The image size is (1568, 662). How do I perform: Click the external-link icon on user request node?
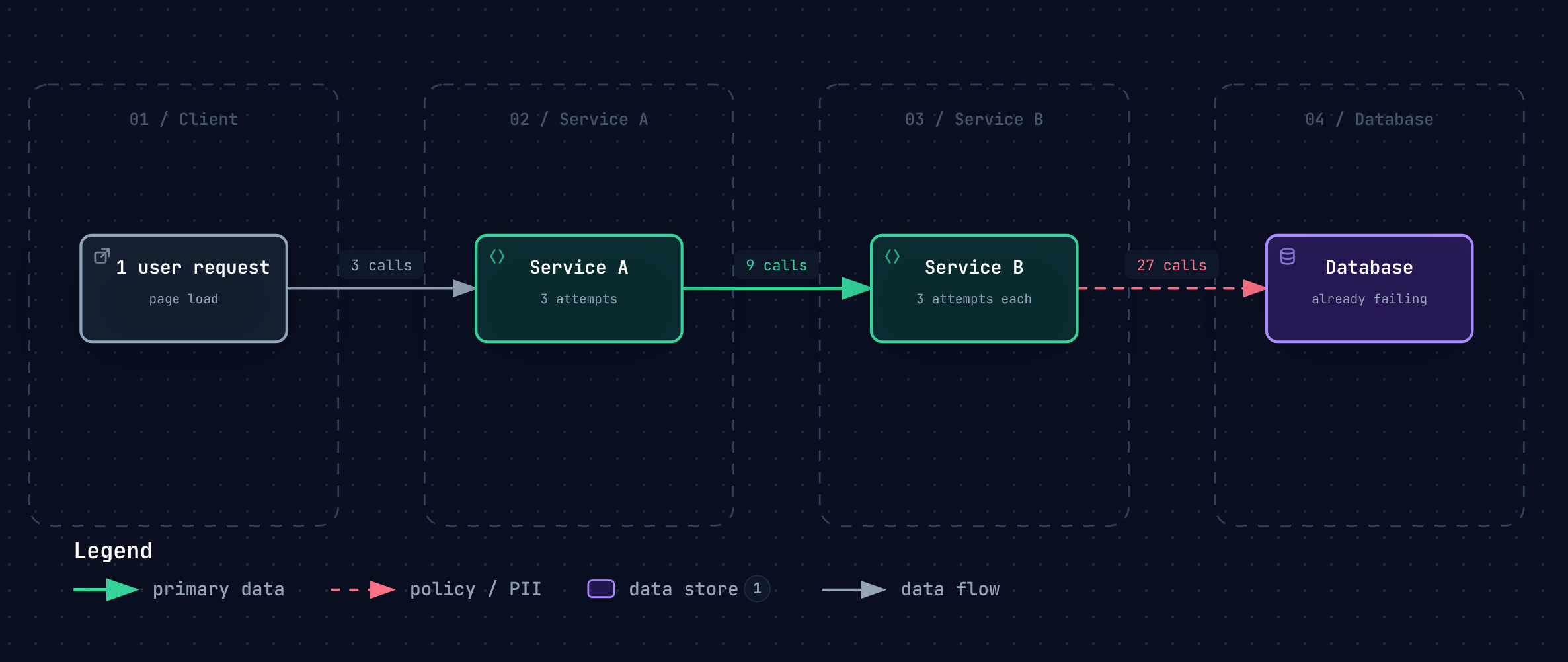[x=102, y=256]
